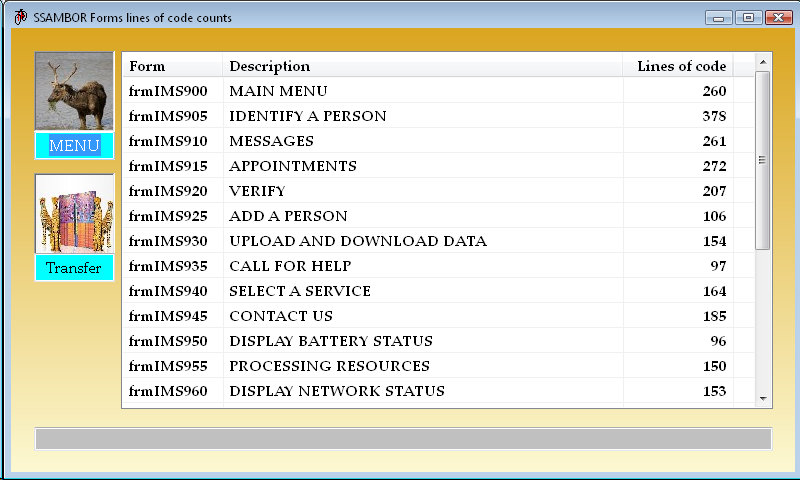Sort by the Form column header

[172, 66]
